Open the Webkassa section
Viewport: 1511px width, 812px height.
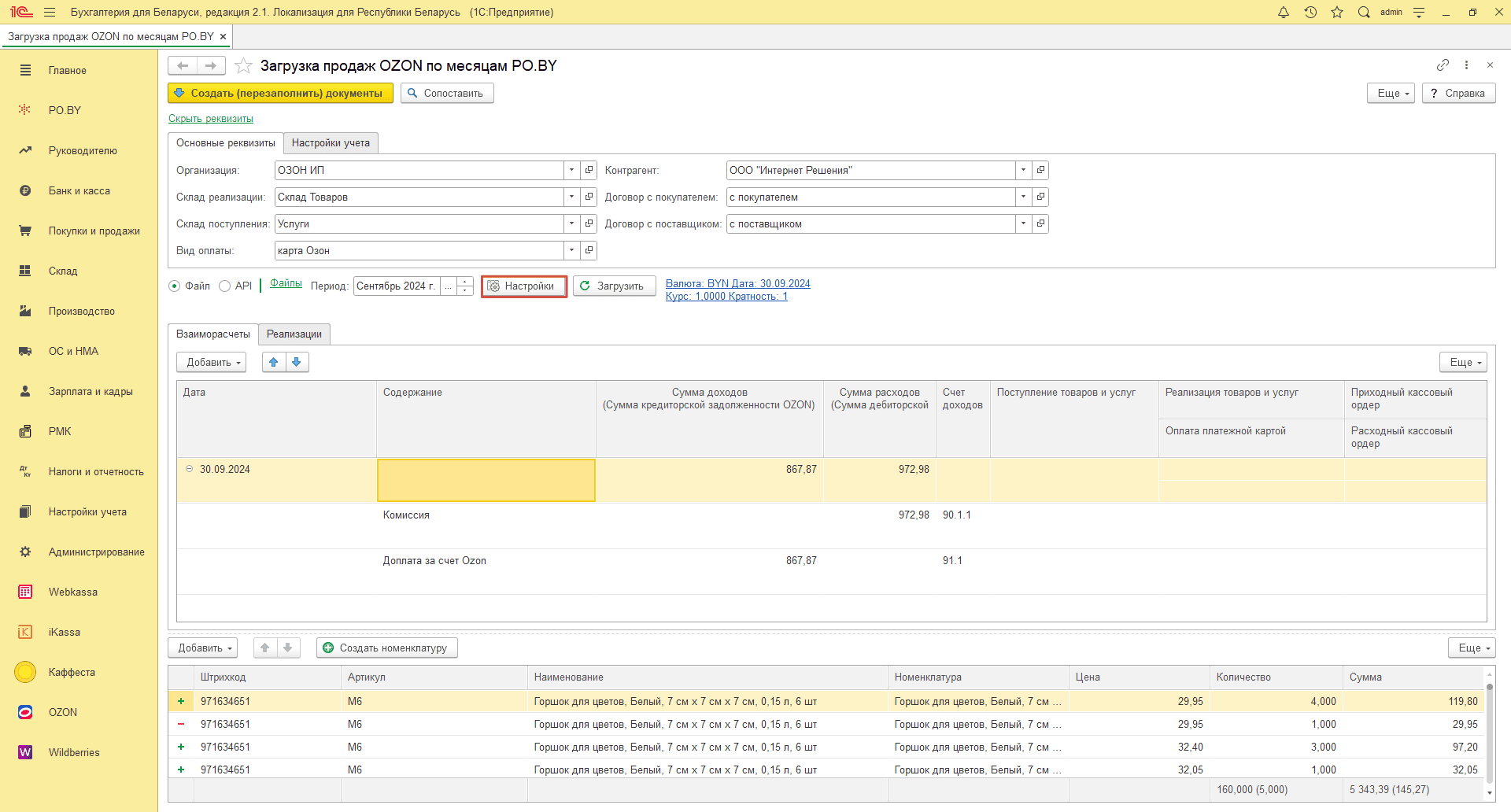coord(72,592)
